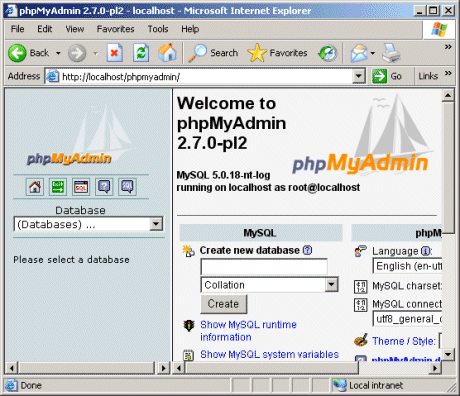460x396 pixels.
Task: Click main frame horizontal scroll right arrow
Action: coord(435,368)
